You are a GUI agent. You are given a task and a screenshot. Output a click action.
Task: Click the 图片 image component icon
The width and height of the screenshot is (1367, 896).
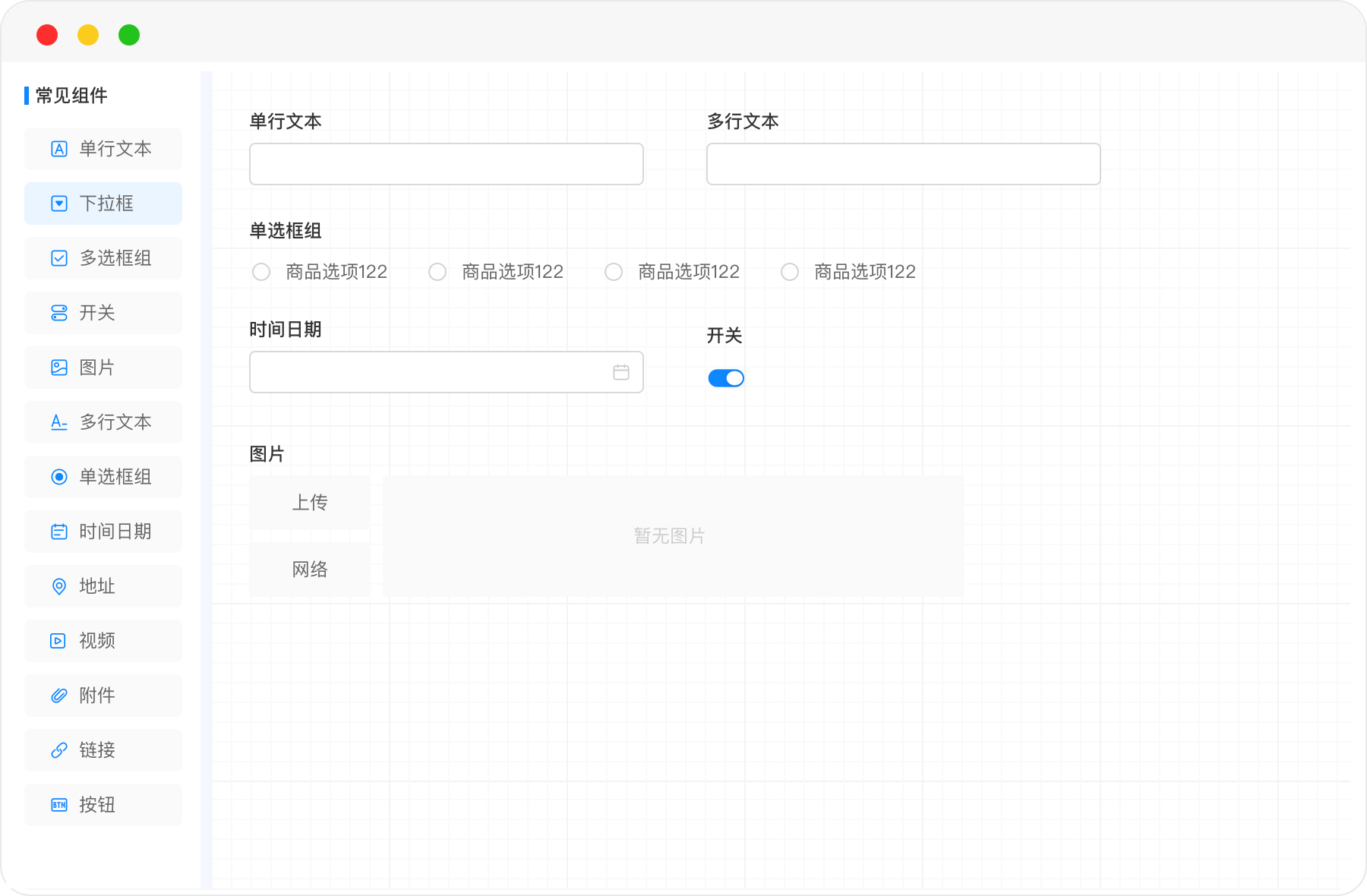(x=59, y=368)
